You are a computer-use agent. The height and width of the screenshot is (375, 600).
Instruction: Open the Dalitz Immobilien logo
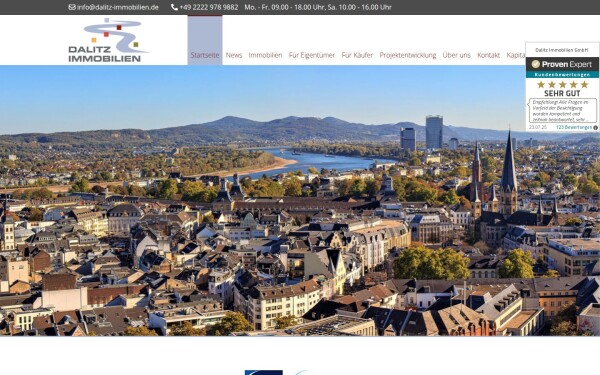tap(109, 41)
